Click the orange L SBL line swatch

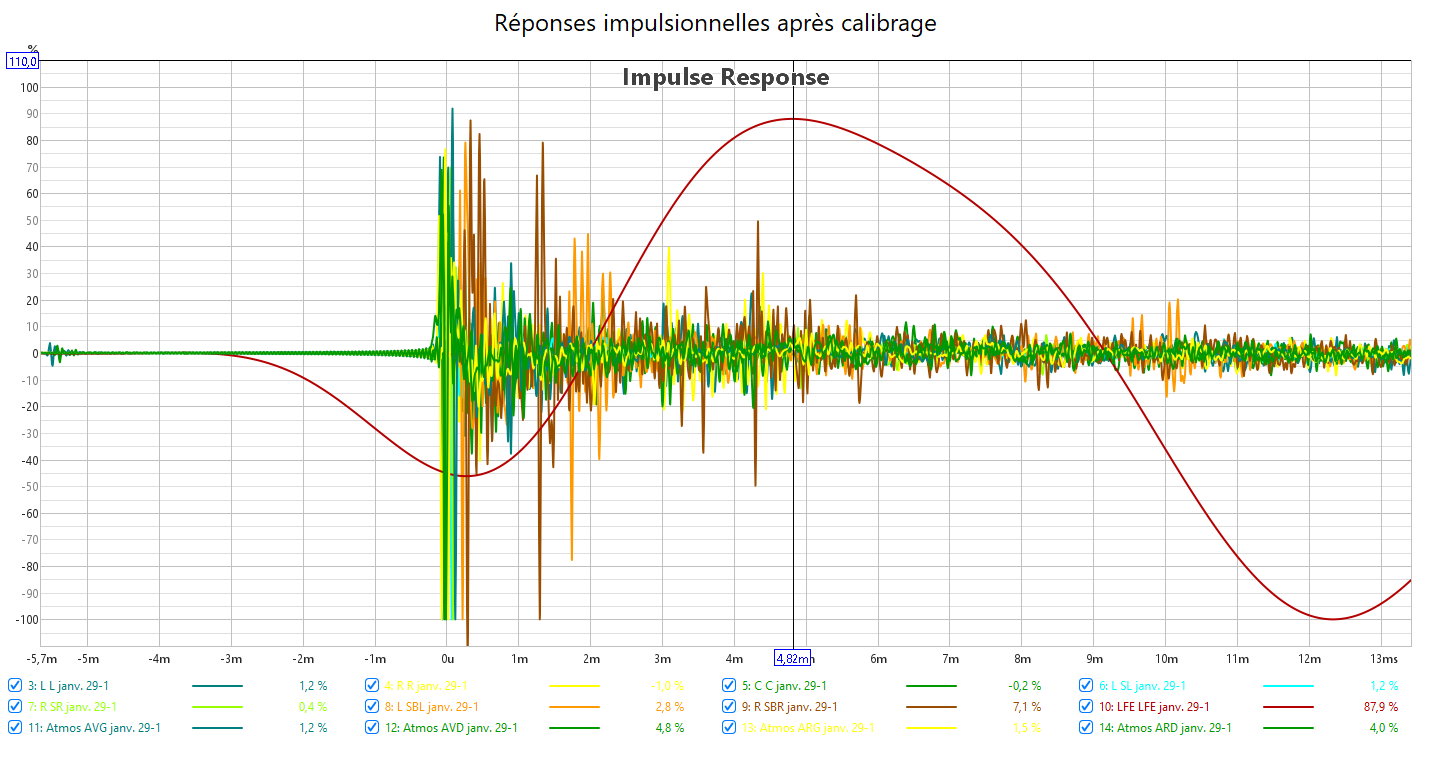(x=574, y=707)
